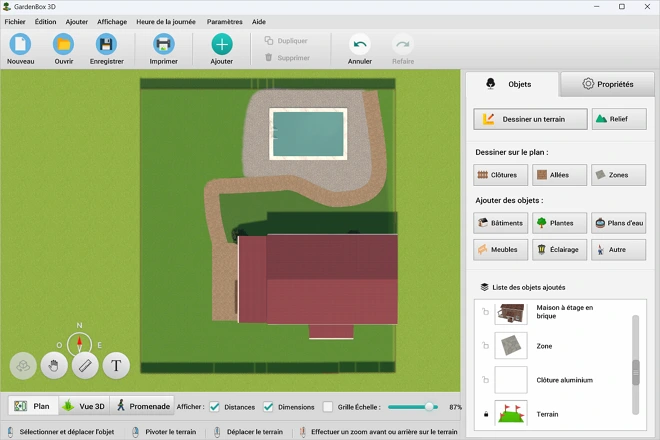Click the Nouveau new project icon
This screenshot has height=440, width=660.
(x=20, y=44)
